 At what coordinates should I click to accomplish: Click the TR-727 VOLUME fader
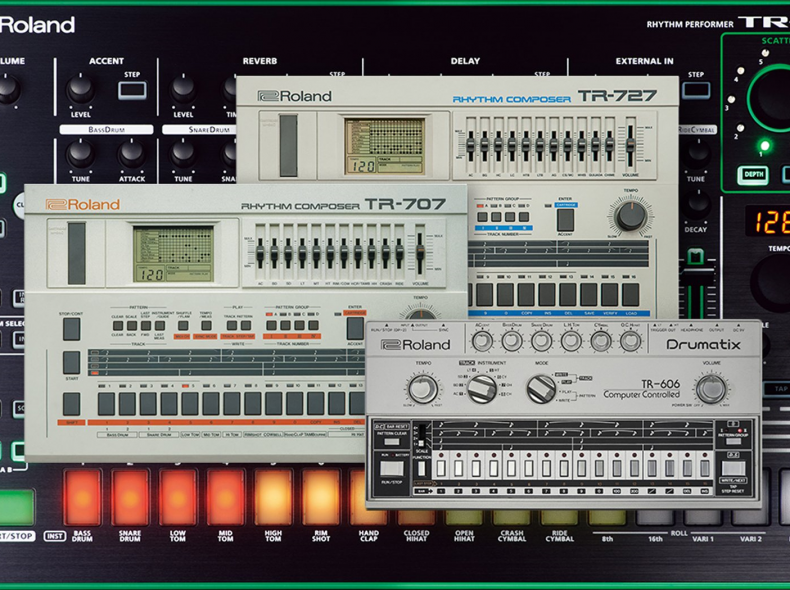(x=630, y=144)
